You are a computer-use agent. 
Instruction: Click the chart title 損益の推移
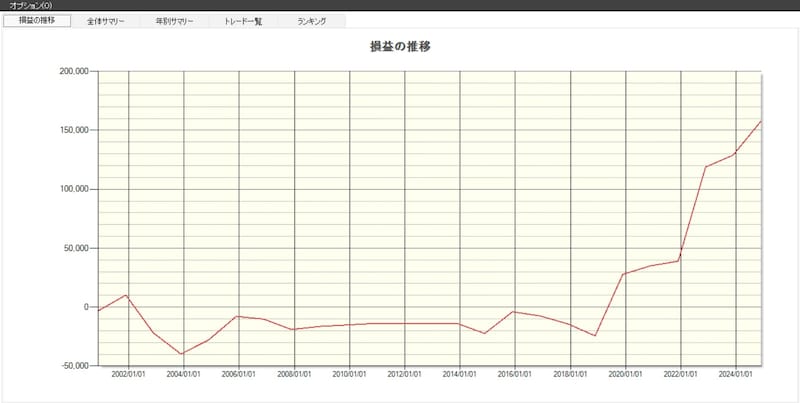click(401, 47)
